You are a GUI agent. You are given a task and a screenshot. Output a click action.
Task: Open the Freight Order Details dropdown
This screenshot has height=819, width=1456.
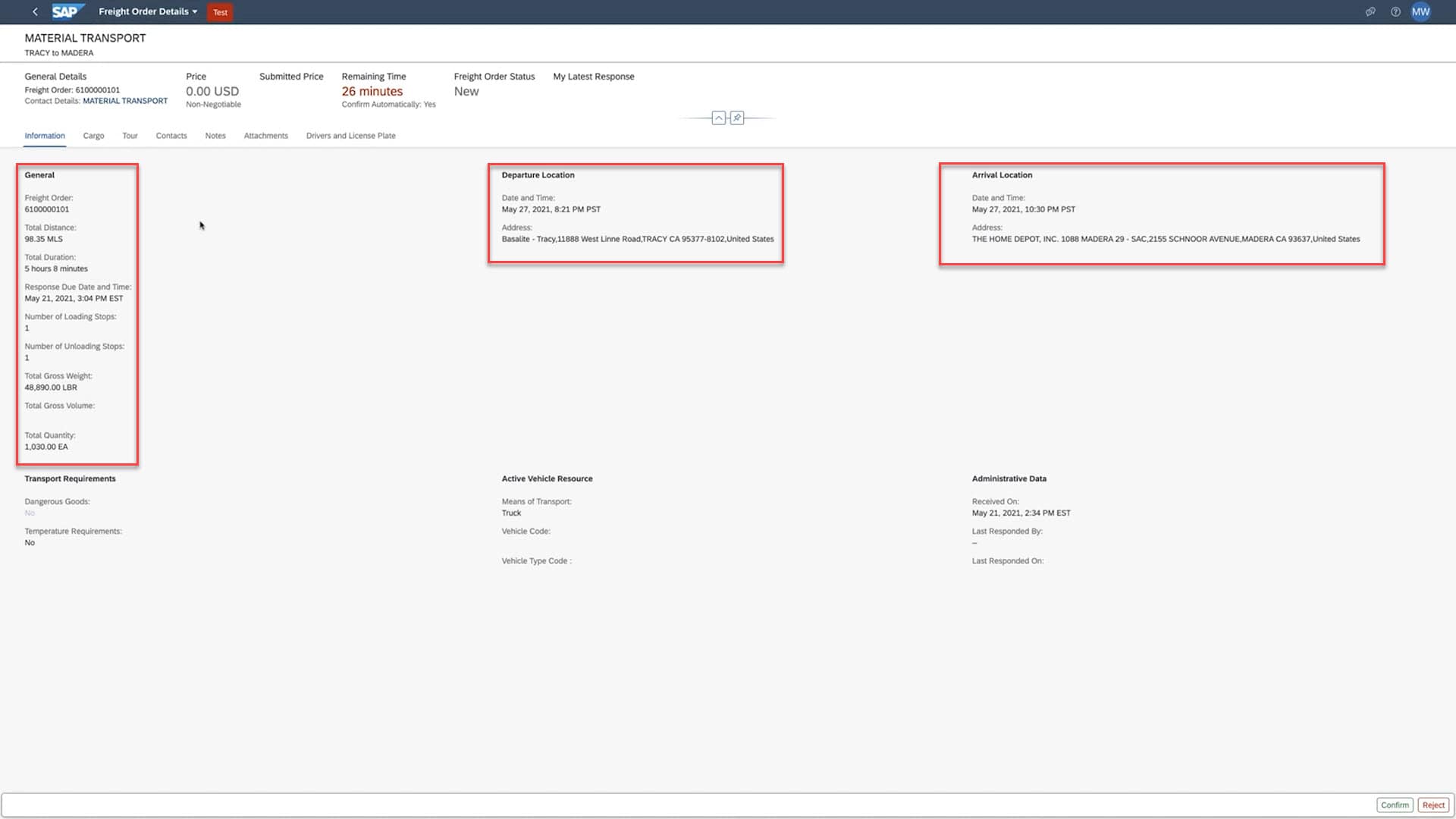click(148, 11)
